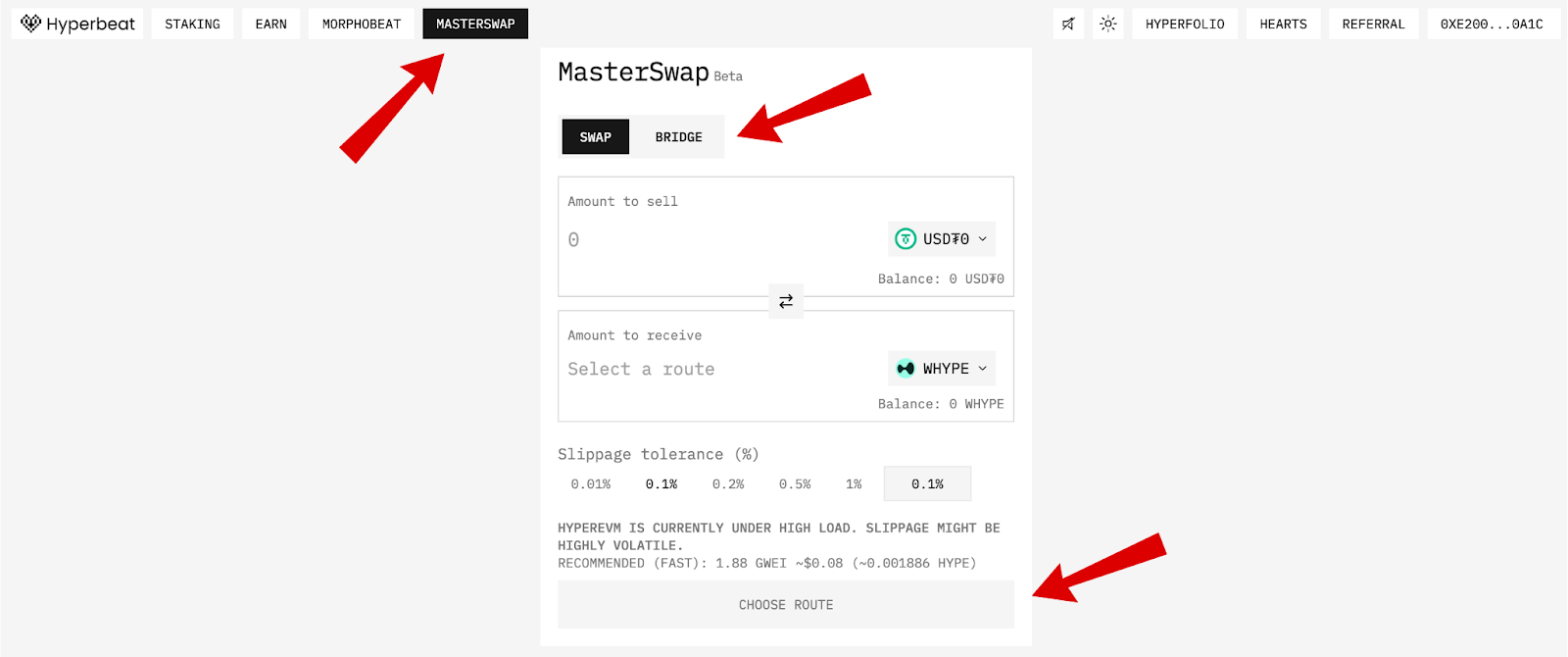Switch to the Bridge tab
The width and height of the screenshot is (1568, 657).
pyautogui.click(x=679, y=137)
